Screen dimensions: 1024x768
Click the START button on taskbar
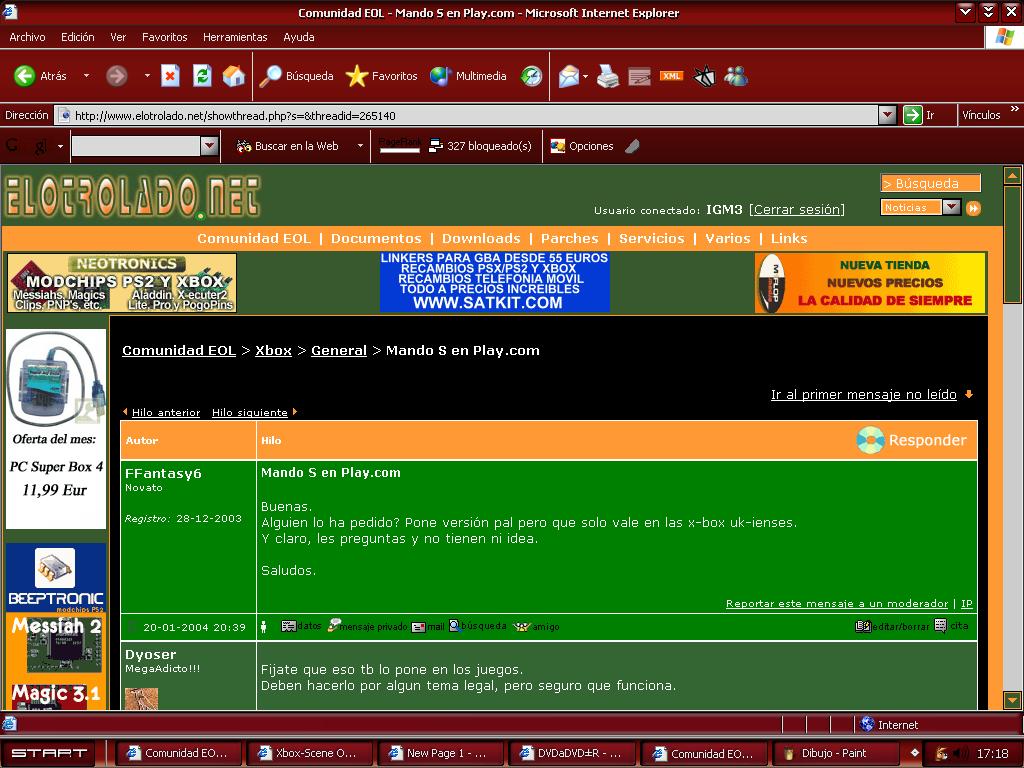(48, 753)
